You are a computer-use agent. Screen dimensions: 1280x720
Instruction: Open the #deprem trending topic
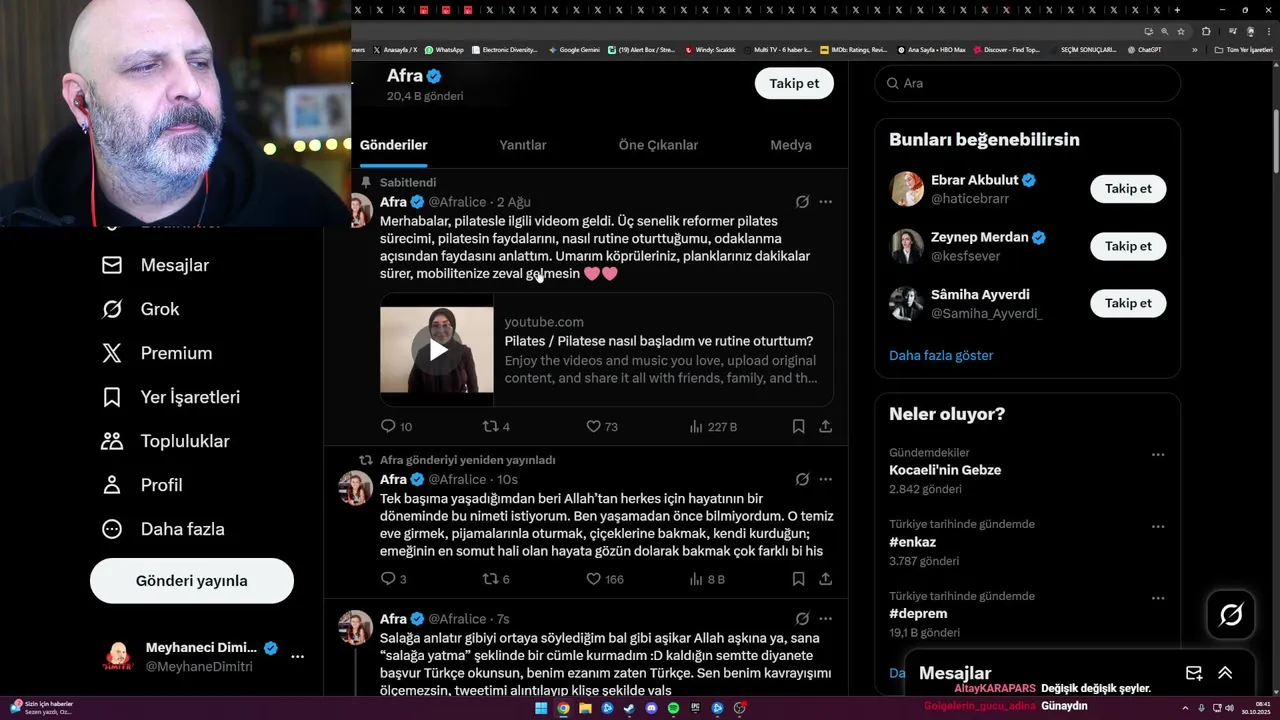pyautogui.click(x=918, y=614)
